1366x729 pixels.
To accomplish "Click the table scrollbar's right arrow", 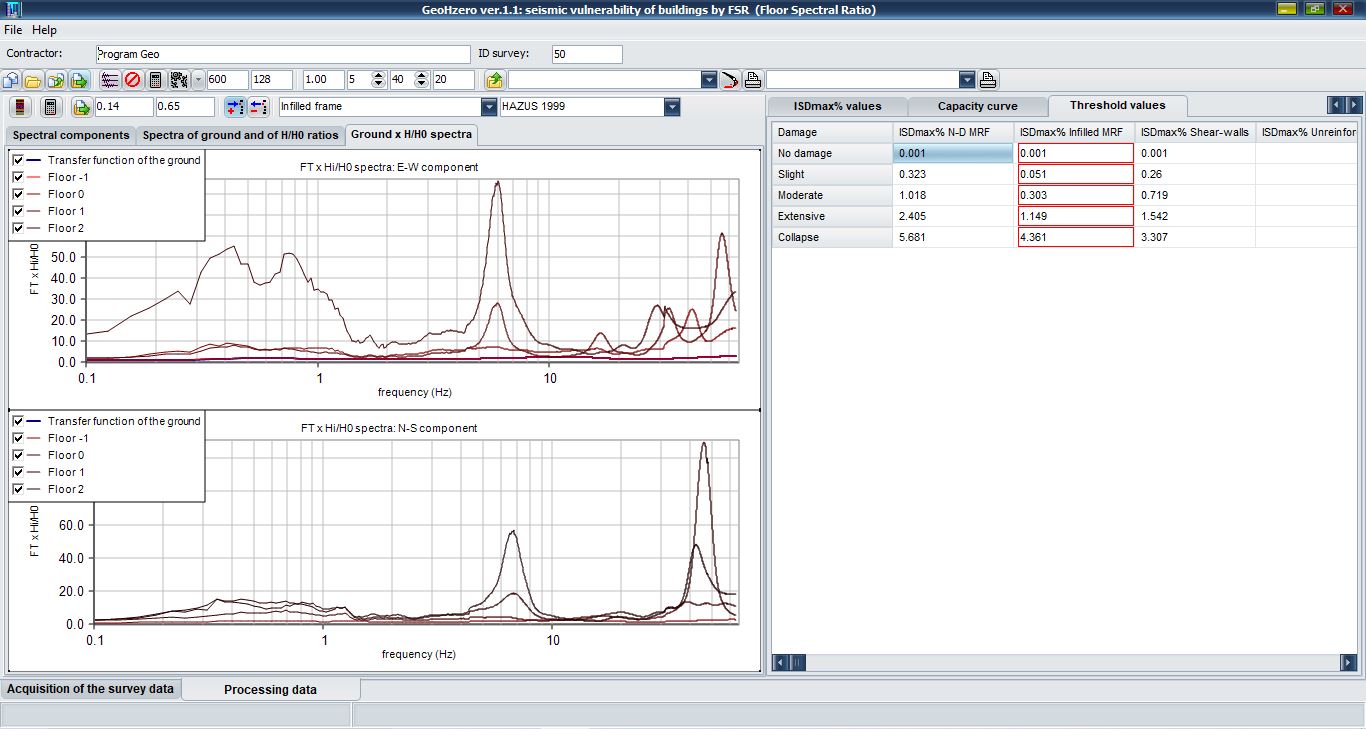I will (1349, 662).
